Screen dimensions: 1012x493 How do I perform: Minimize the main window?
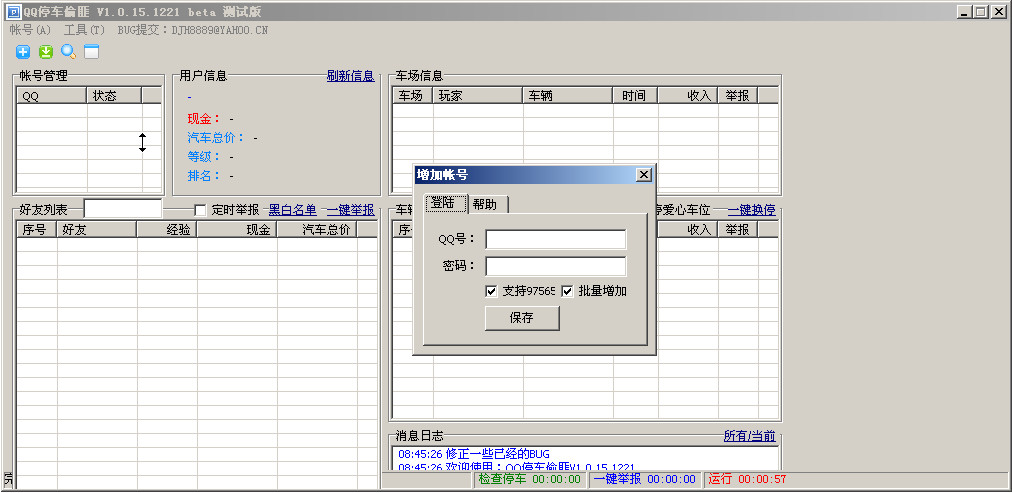pyautogui.click(x=965, y=12)
